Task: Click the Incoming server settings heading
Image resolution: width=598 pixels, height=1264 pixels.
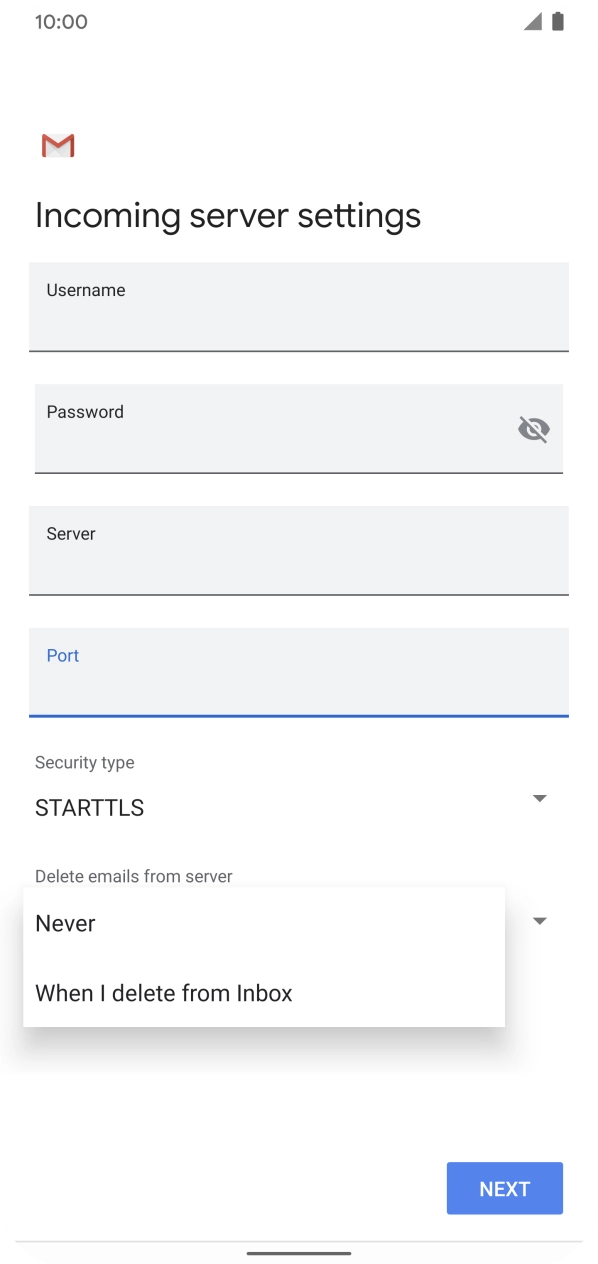Action: [x=227, y=215]
